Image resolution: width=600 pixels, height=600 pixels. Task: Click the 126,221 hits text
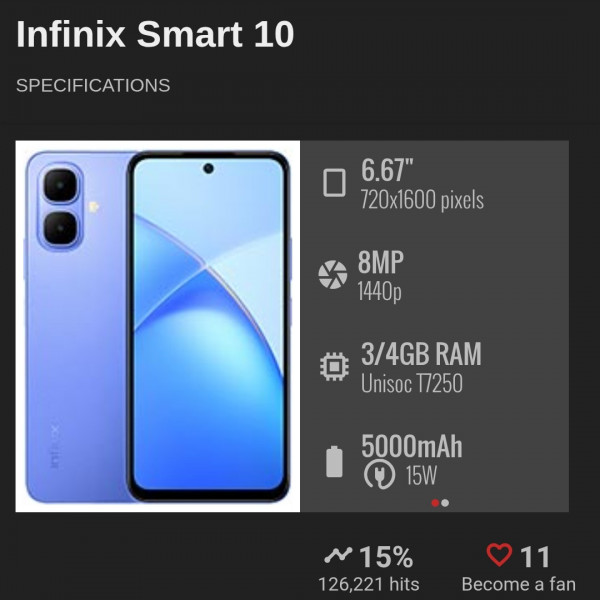(369, 584)
